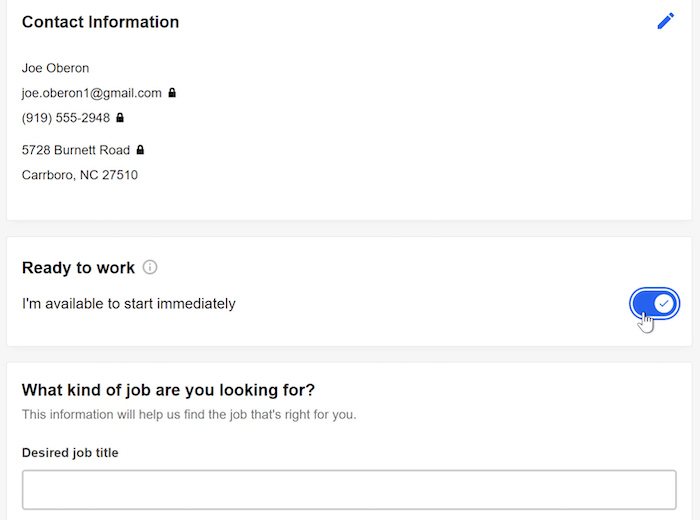Select the Carrboro, NC 27510 line
Image resolution: width=700 pixels, height=520 pixels.
point(80,175)
